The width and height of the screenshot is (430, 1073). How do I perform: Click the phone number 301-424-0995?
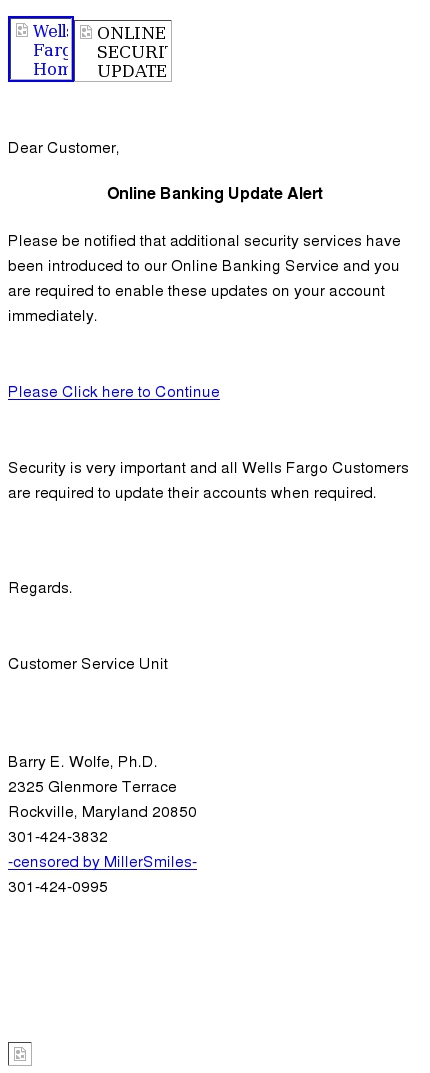click(58, 887)
